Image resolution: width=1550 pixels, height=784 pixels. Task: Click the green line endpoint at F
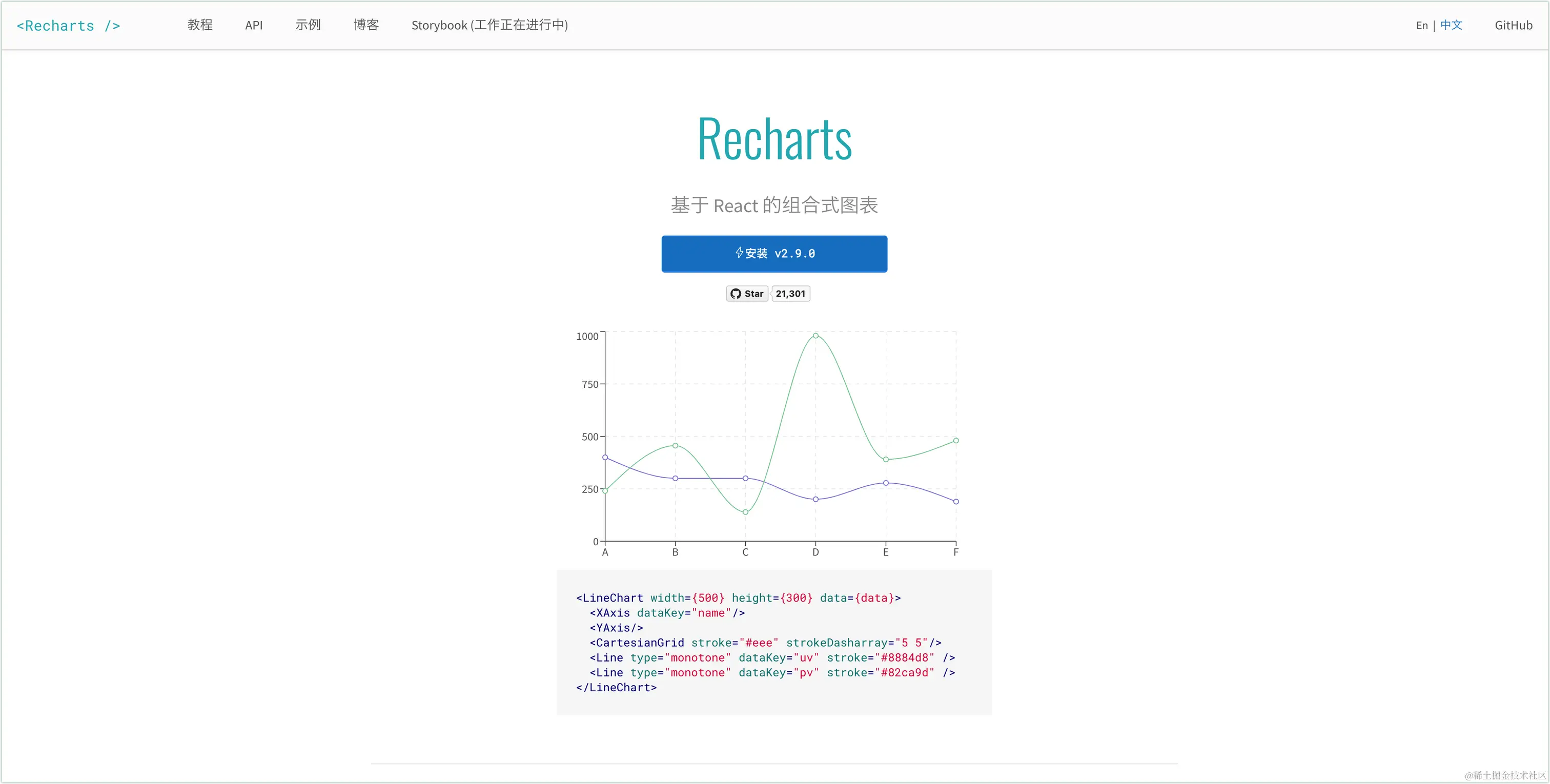956,441
